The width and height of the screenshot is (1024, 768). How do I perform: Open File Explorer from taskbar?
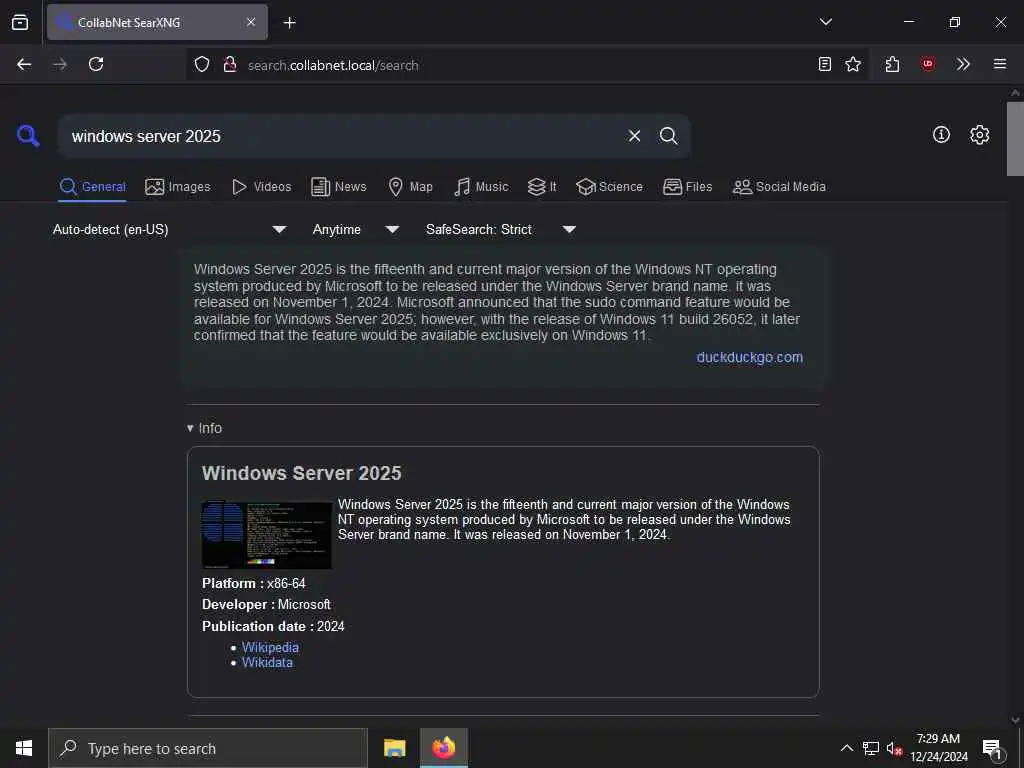(394, 748)
